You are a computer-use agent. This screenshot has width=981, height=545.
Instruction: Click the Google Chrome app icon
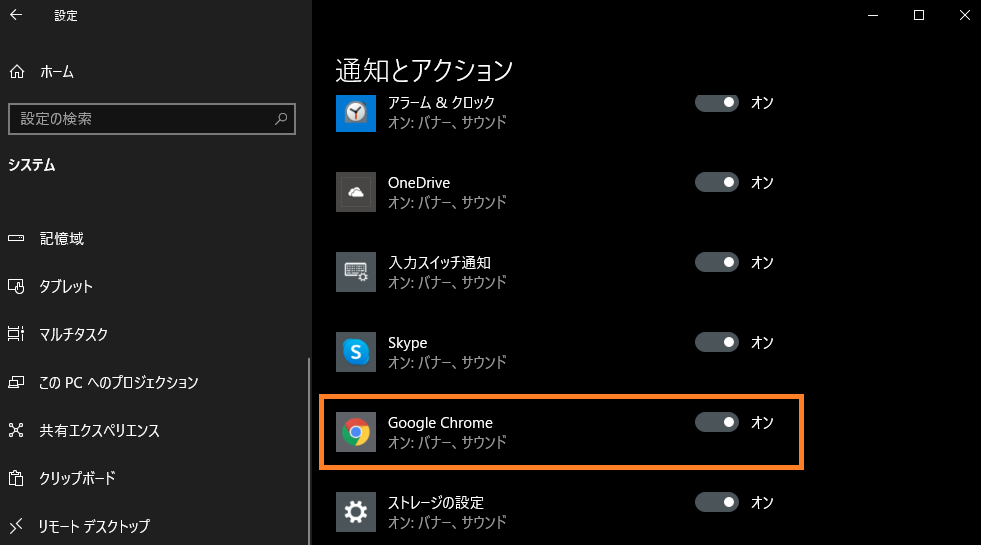[x=356, y=432]
